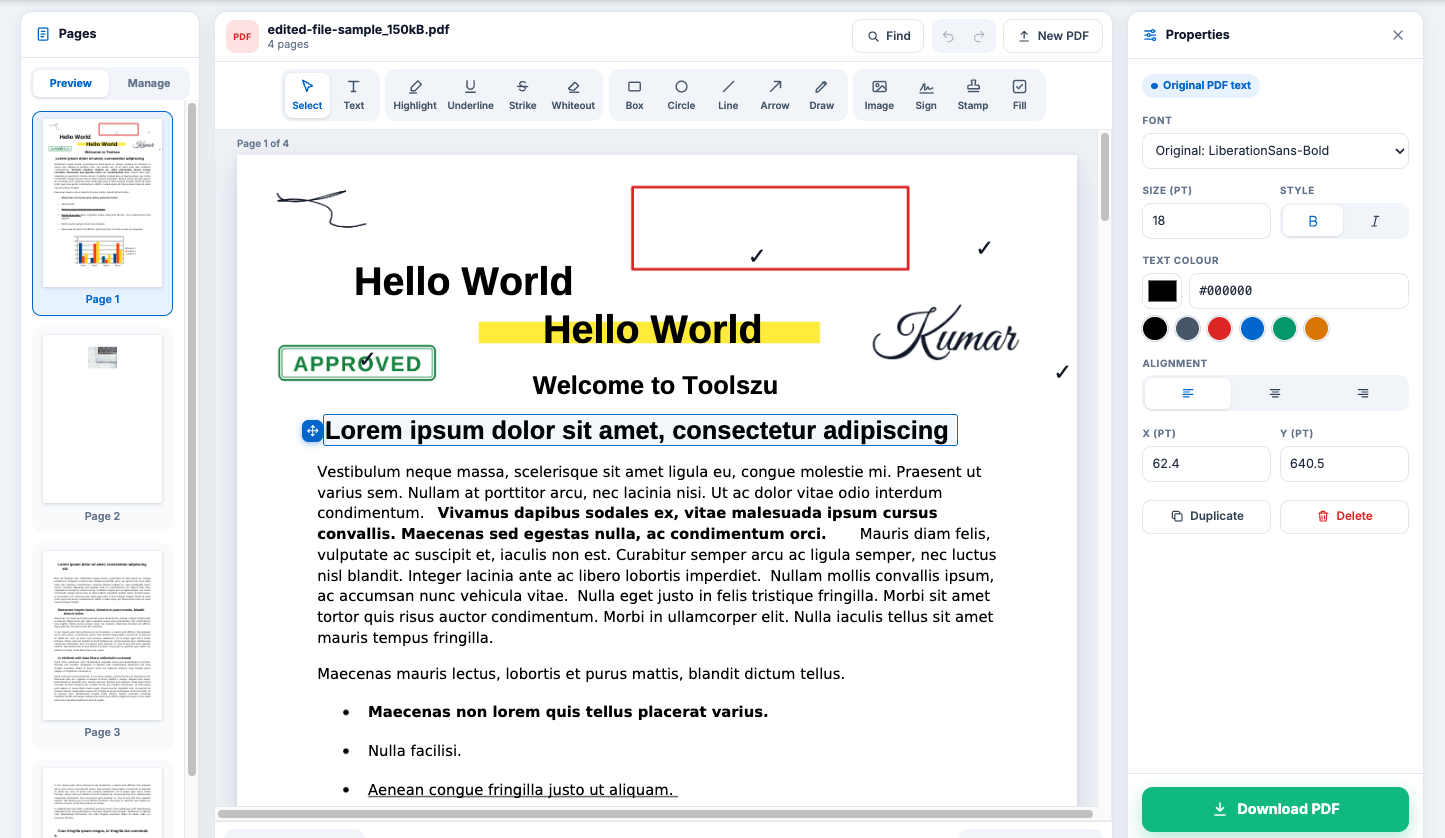Pick the Fill tool
The height and width of the screenshot is (838, 1445).
tap(1019, 95)
